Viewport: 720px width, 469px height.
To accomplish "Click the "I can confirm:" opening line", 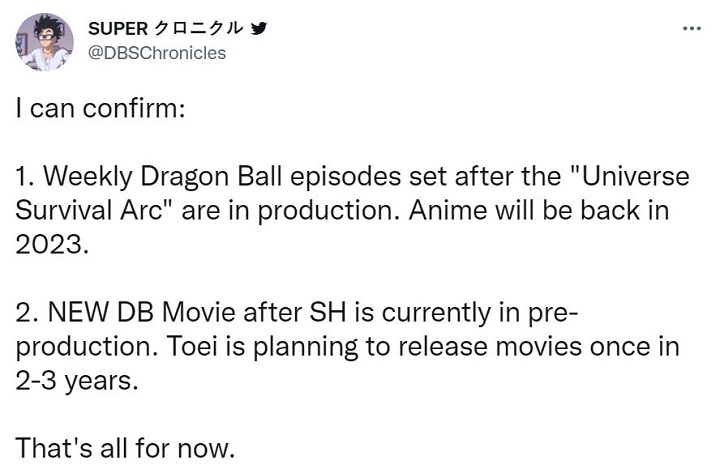I will (x=99, y=108).
